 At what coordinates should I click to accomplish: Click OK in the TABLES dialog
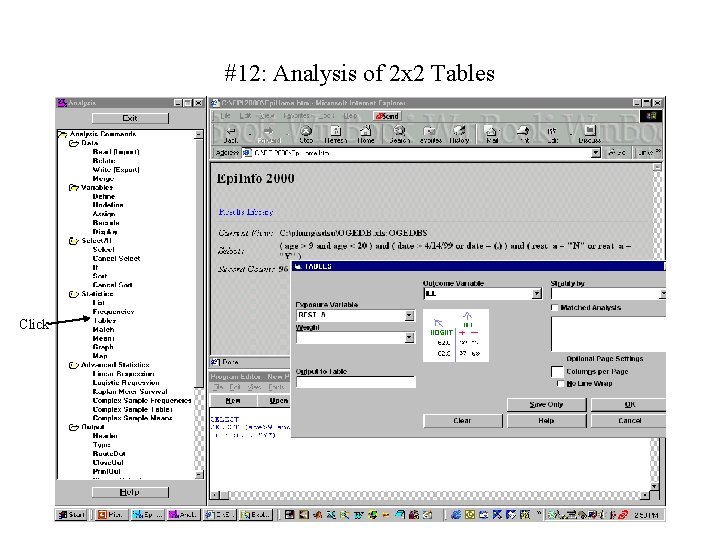click(629, 405)
